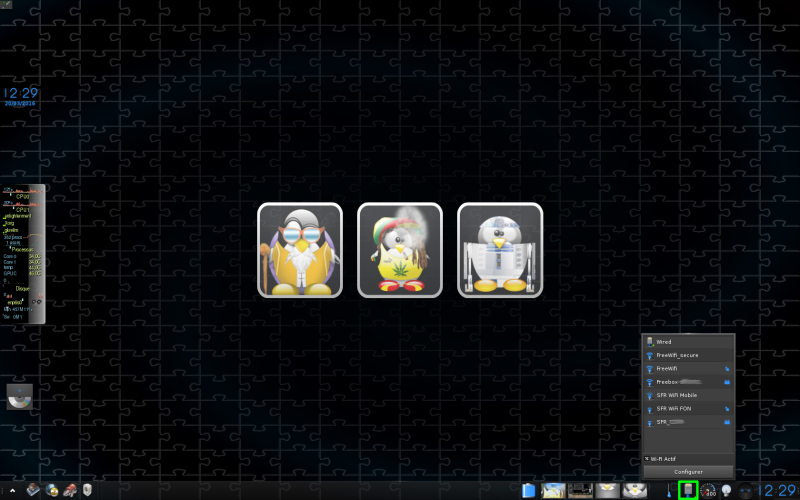The width and height of the screenshot is (800, 500).
Task: Switch to the third pager desktop thumbnail
Action: 607,491
